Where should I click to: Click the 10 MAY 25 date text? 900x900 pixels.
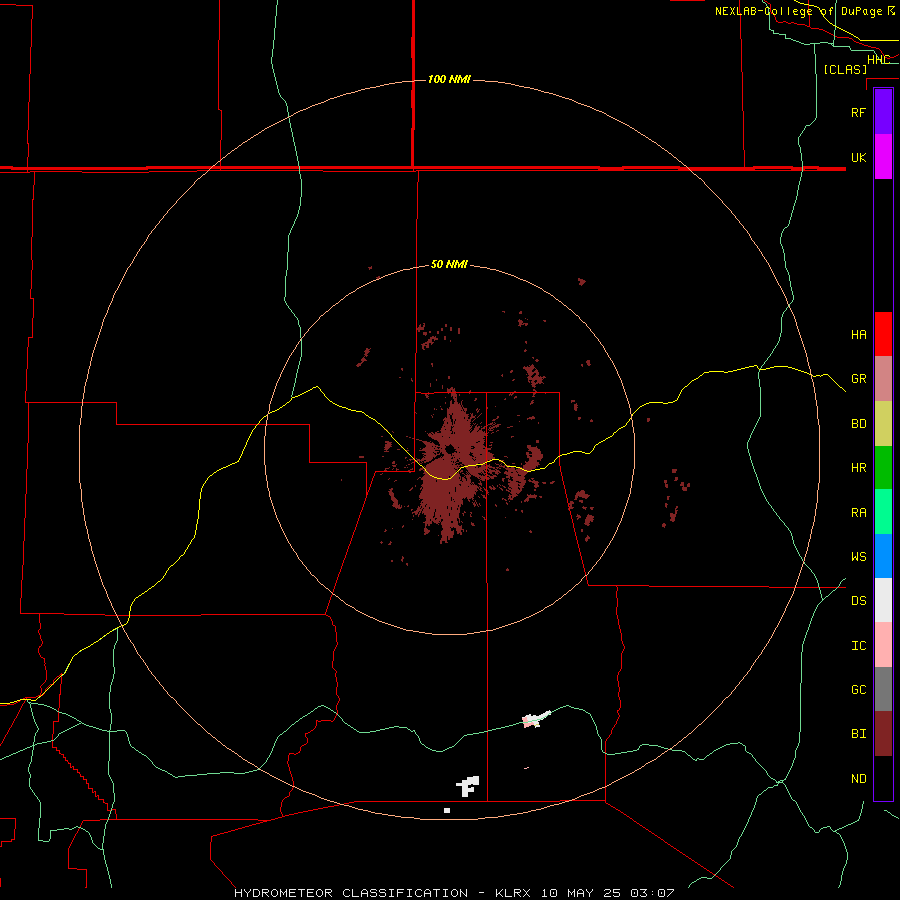pyautogui.click(x=581, y=893)
